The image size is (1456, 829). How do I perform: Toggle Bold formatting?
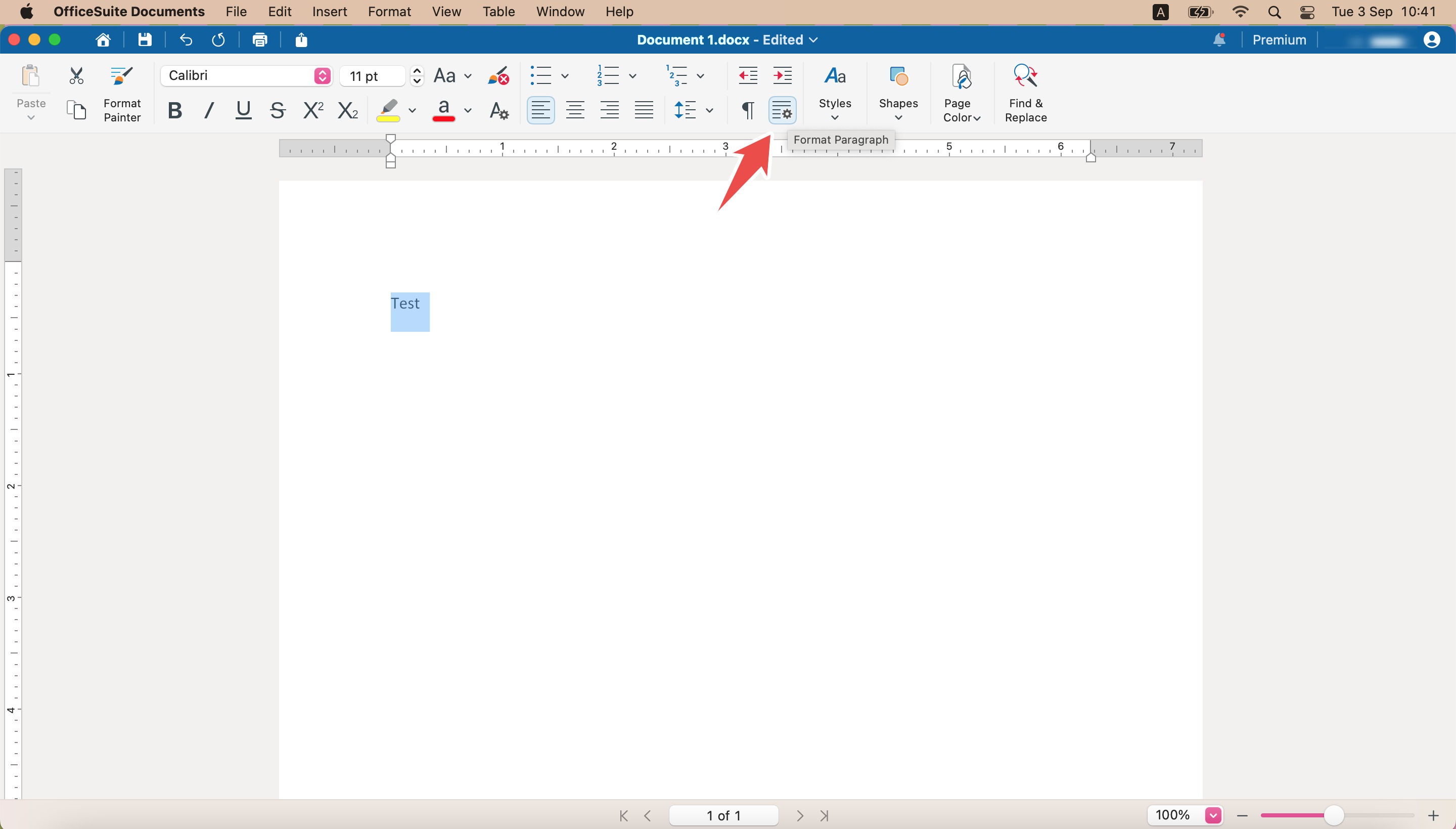click(175, 110)
